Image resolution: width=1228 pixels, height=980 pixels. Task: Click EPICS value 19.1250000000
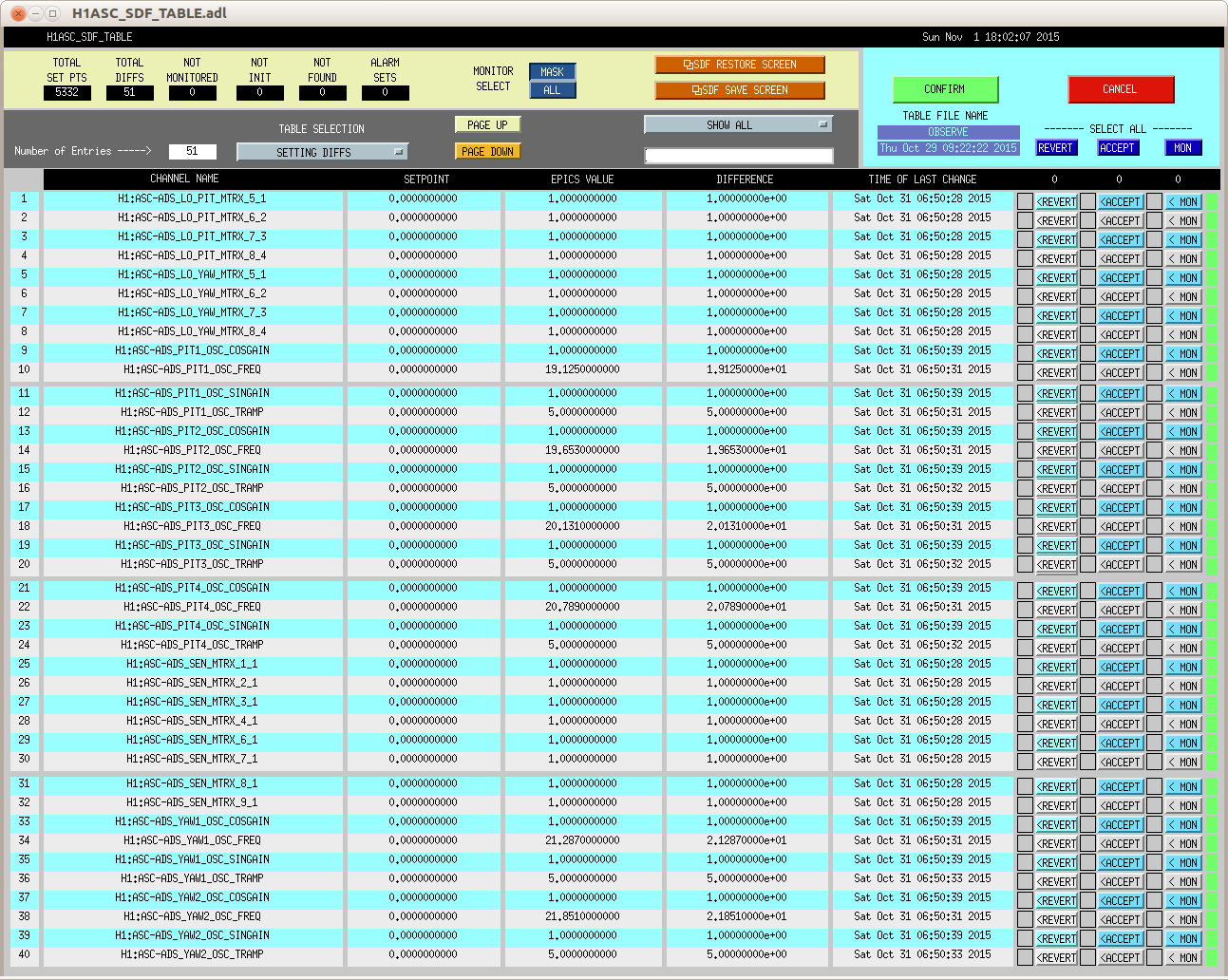click(582, 369)
